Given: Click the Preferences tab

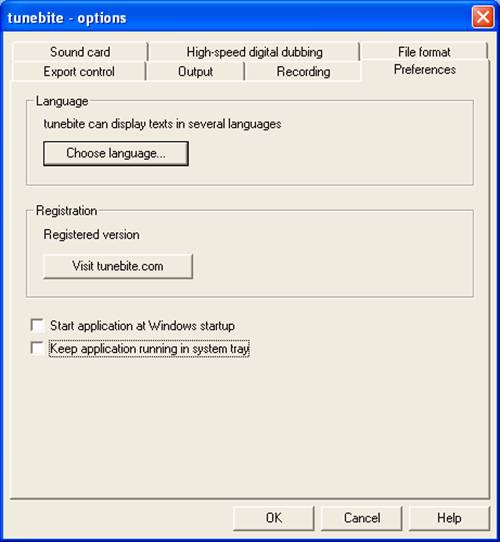Looking at the screenshot, I should (x=425, y=70).
